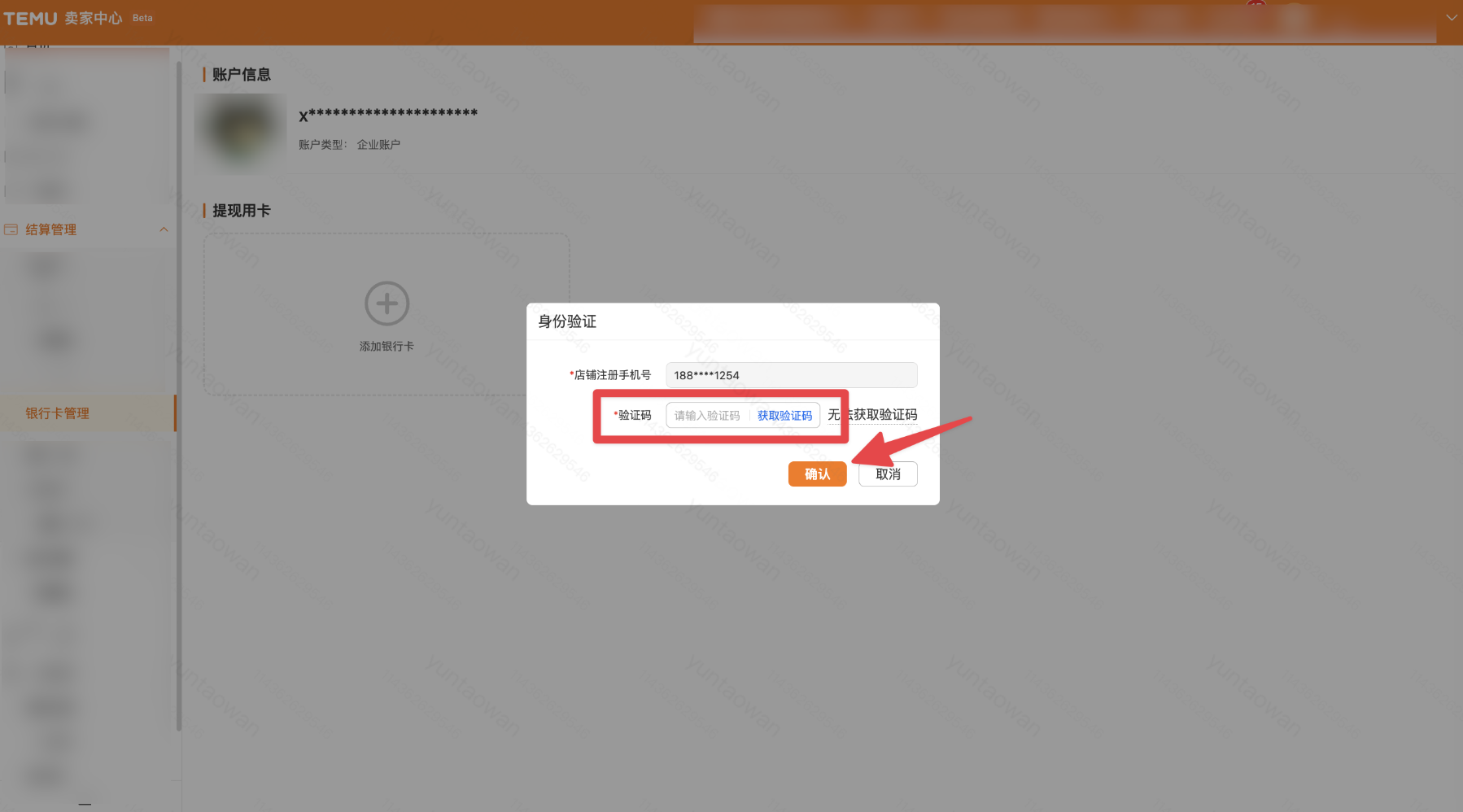Click the Beta badge in header

click(x=142, y=18)
